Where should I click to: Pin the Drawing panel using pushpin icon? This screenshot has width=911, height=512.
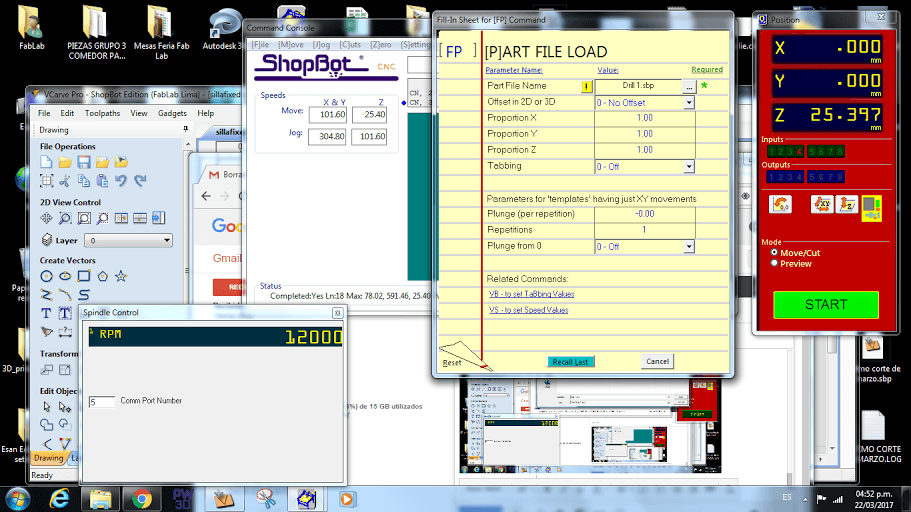tap(185, 129)
